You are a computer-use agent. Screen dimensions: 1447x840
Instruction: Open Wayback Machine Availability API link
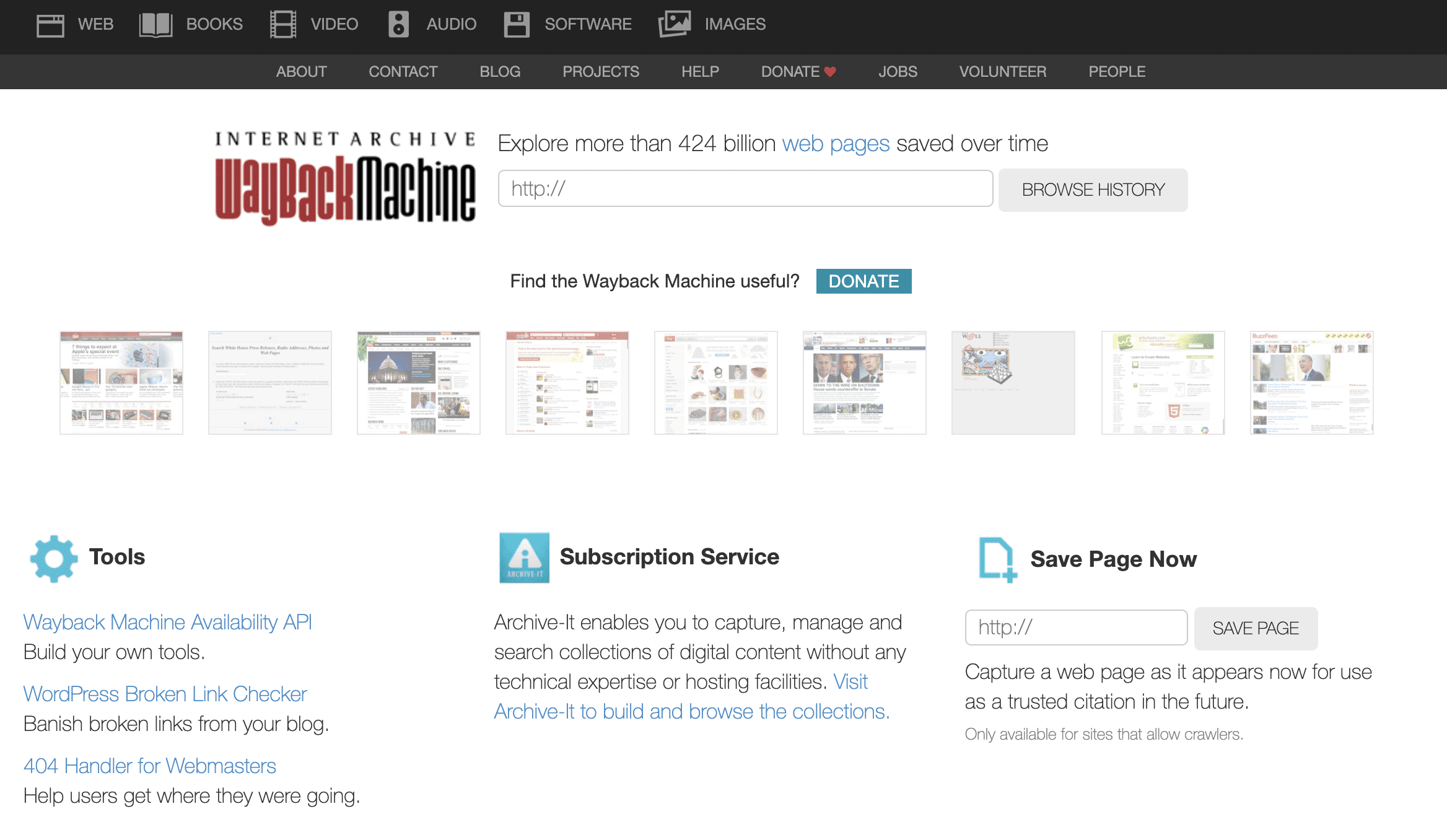[167, 622]
